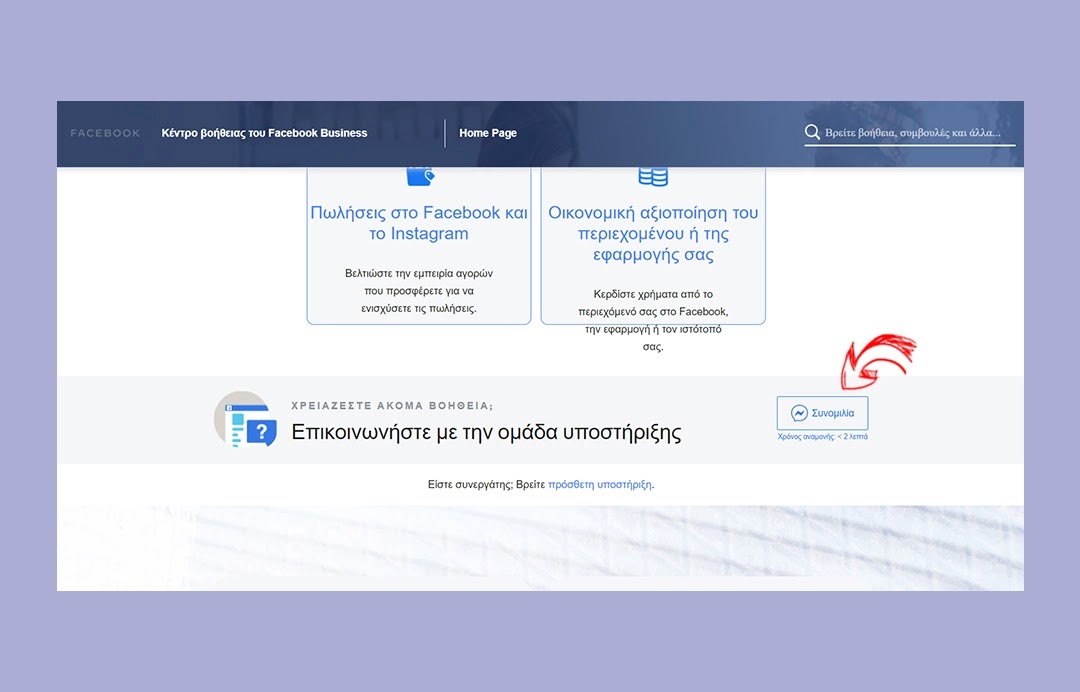Screen dimensions: 1080x692
Task: Click 'ΧΡΕΙΑΖΕΣΤΕ ΑΚΟΜΑ ΒΟΗΘΕΙΑ;' text
Action: click(x=392, y=406)
